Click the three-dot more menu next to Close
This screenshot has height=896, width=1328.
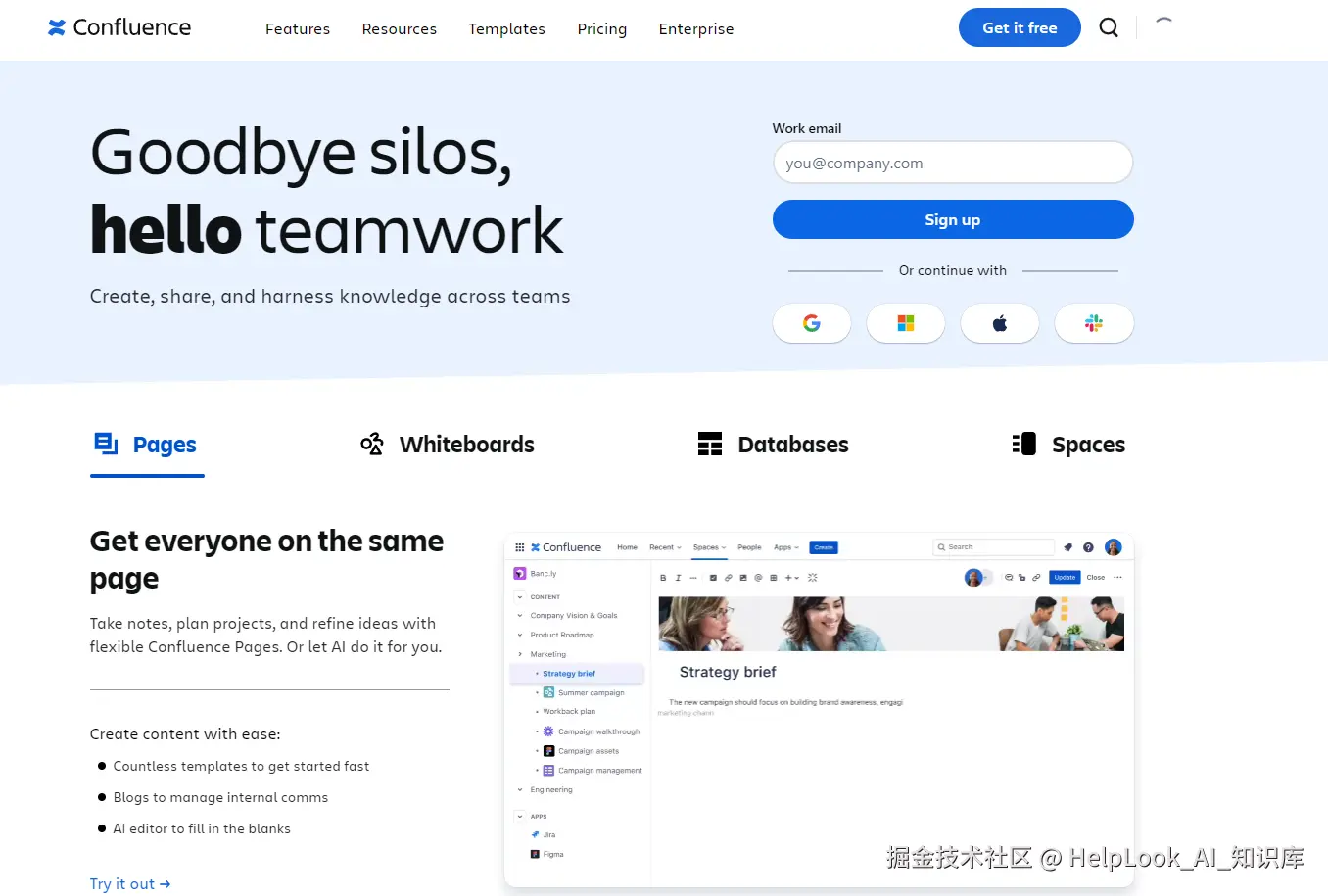pos(1117,577)
